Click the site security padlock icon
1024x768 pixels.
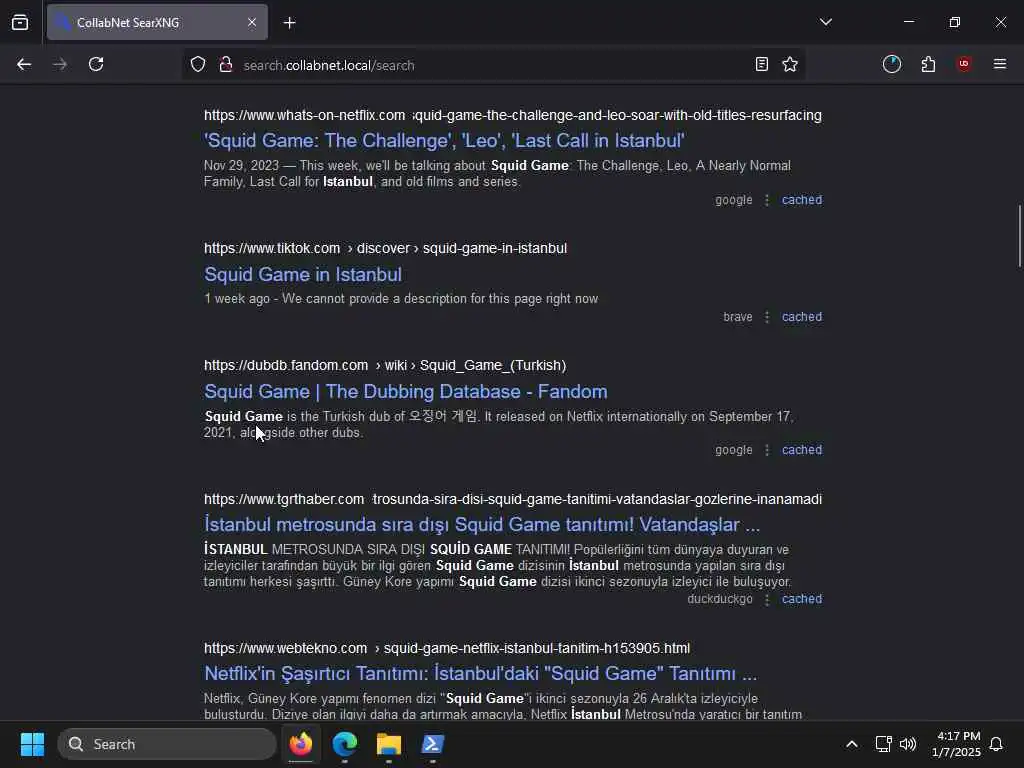pyautogui.click(x=226, y=65)
